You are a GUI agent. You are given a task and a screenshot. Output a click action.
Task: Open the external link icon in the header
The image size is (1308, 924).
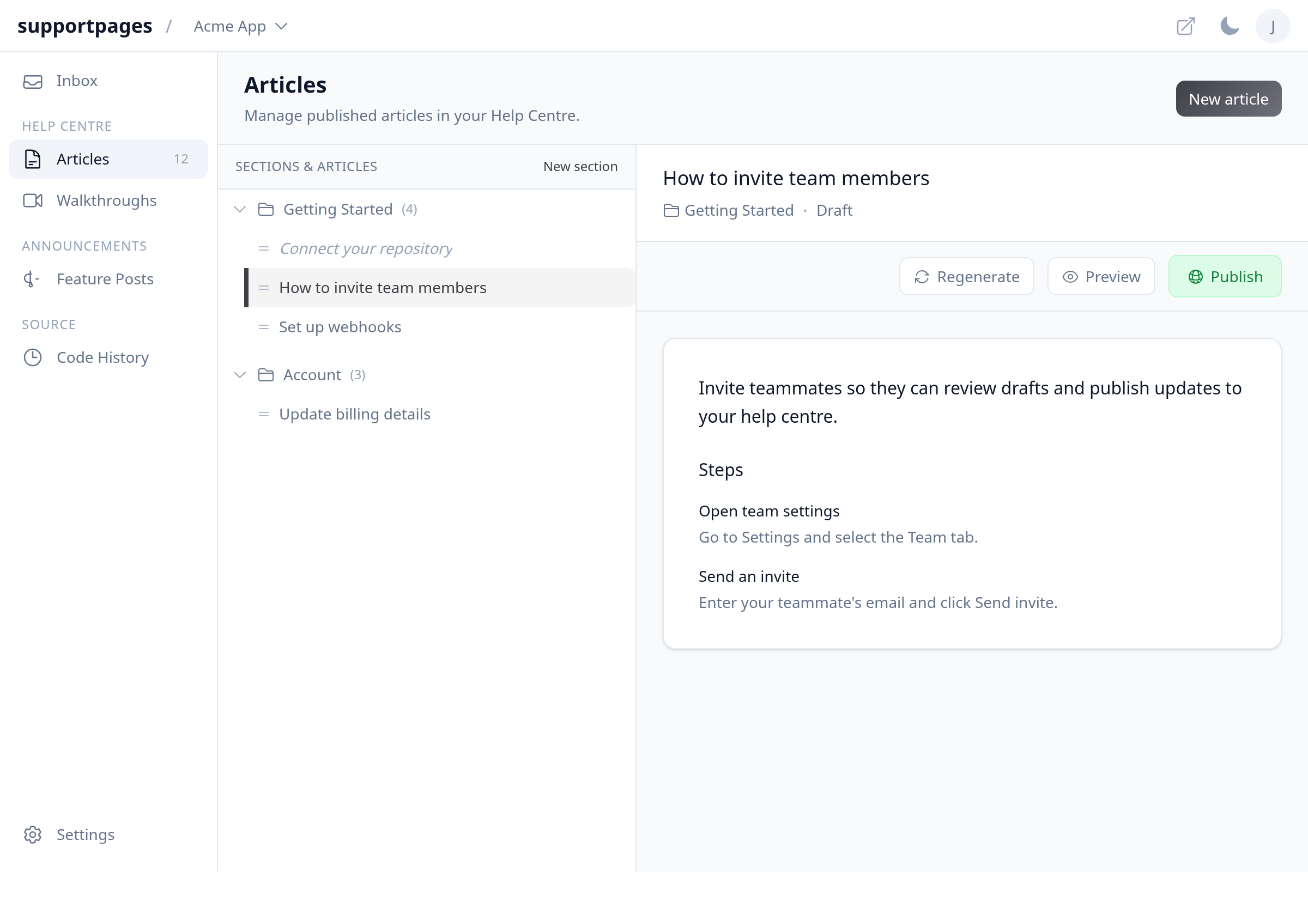pos(1185,26)
